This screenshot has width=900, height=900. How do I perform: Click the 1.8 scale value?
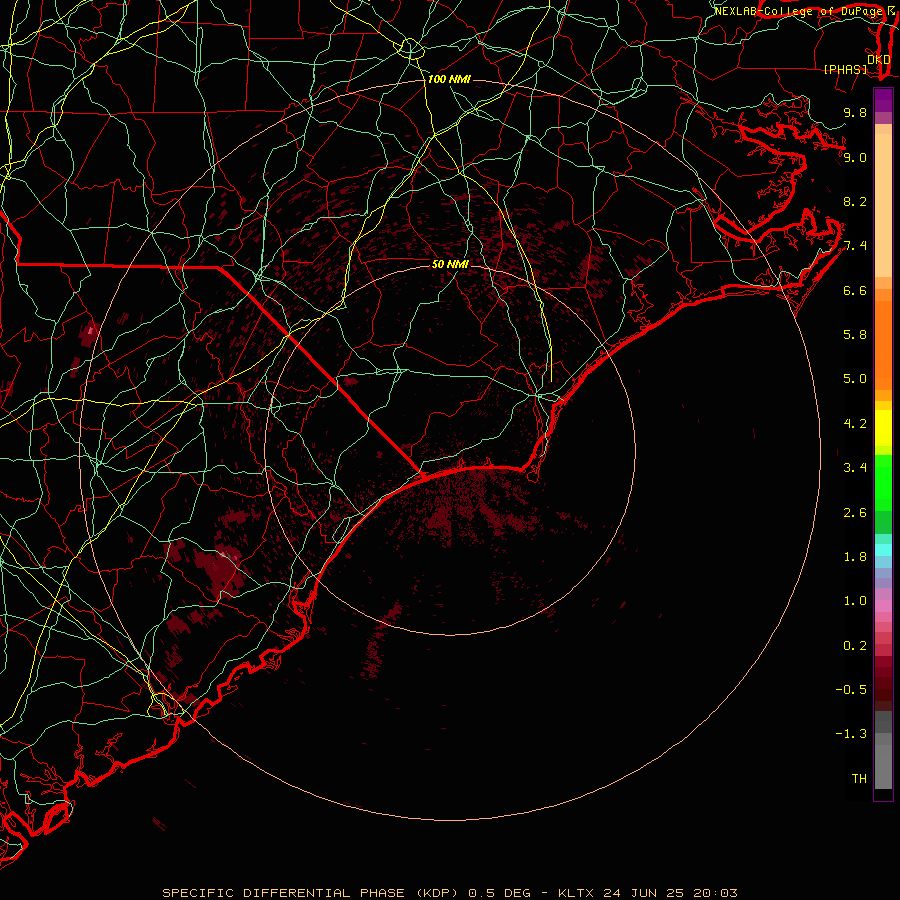(x=855, y=556)
